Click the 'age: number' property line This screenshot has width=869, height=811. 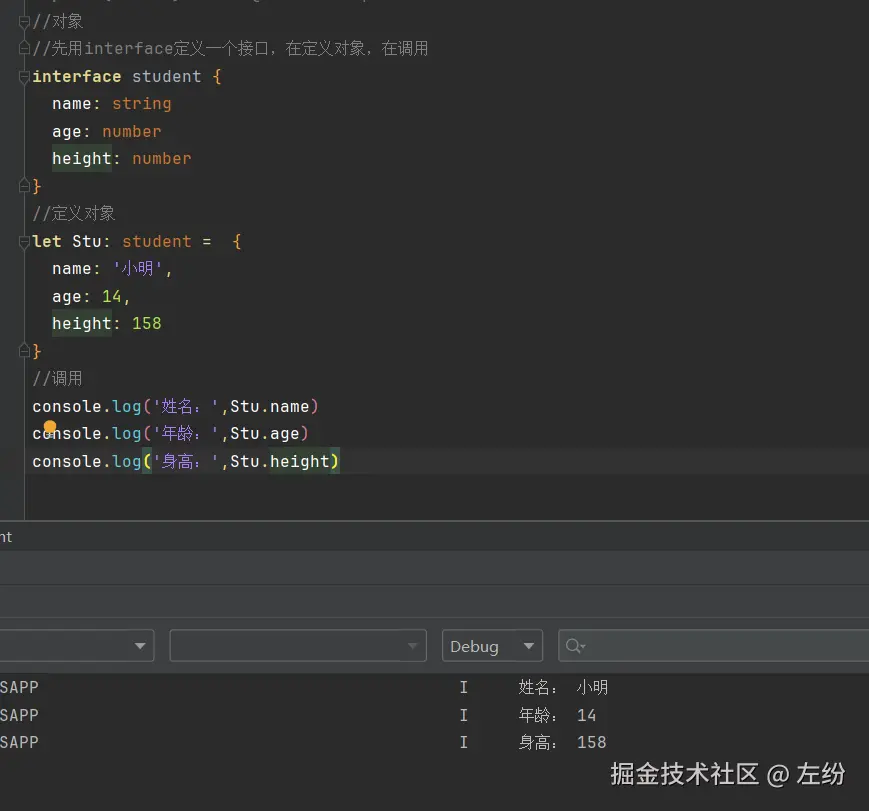106,131
